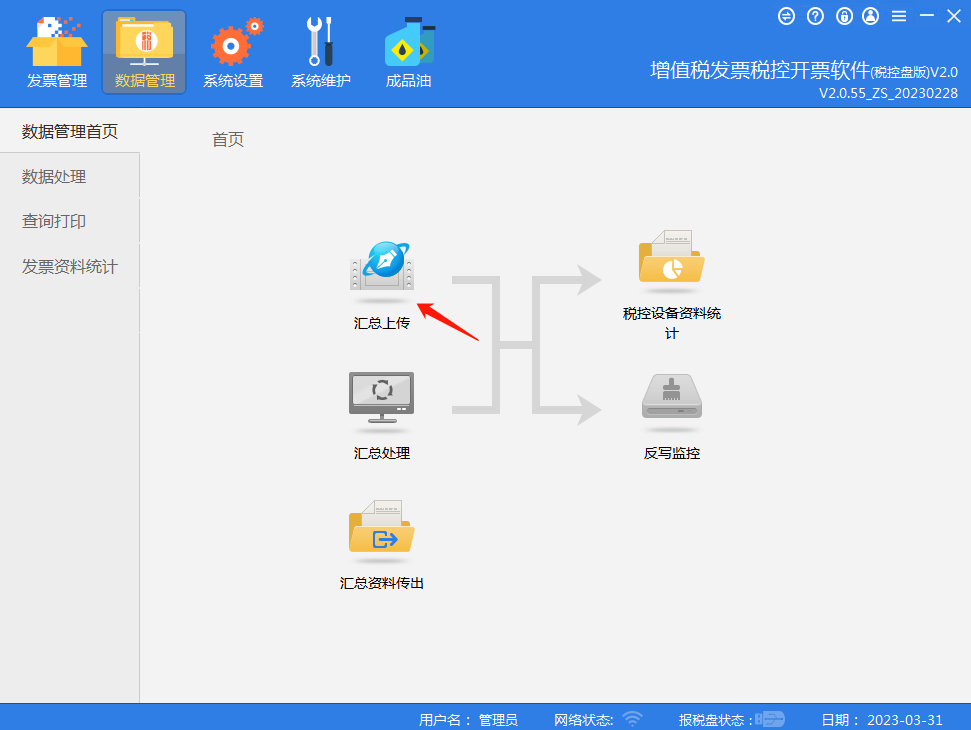This screenshot has height=730, width=971.
Task: Open 税控设备资料统计 folder icon
Action: [672, 257]
